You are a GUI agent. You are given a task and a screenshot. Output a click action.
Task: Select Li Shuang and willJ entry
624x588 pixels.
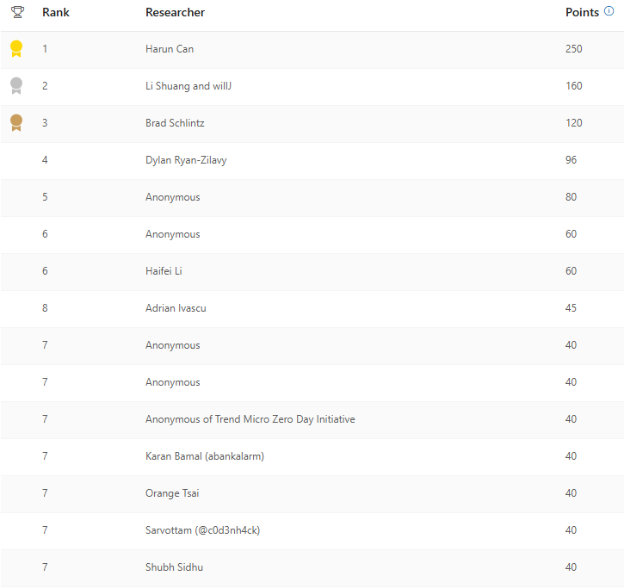189,86
